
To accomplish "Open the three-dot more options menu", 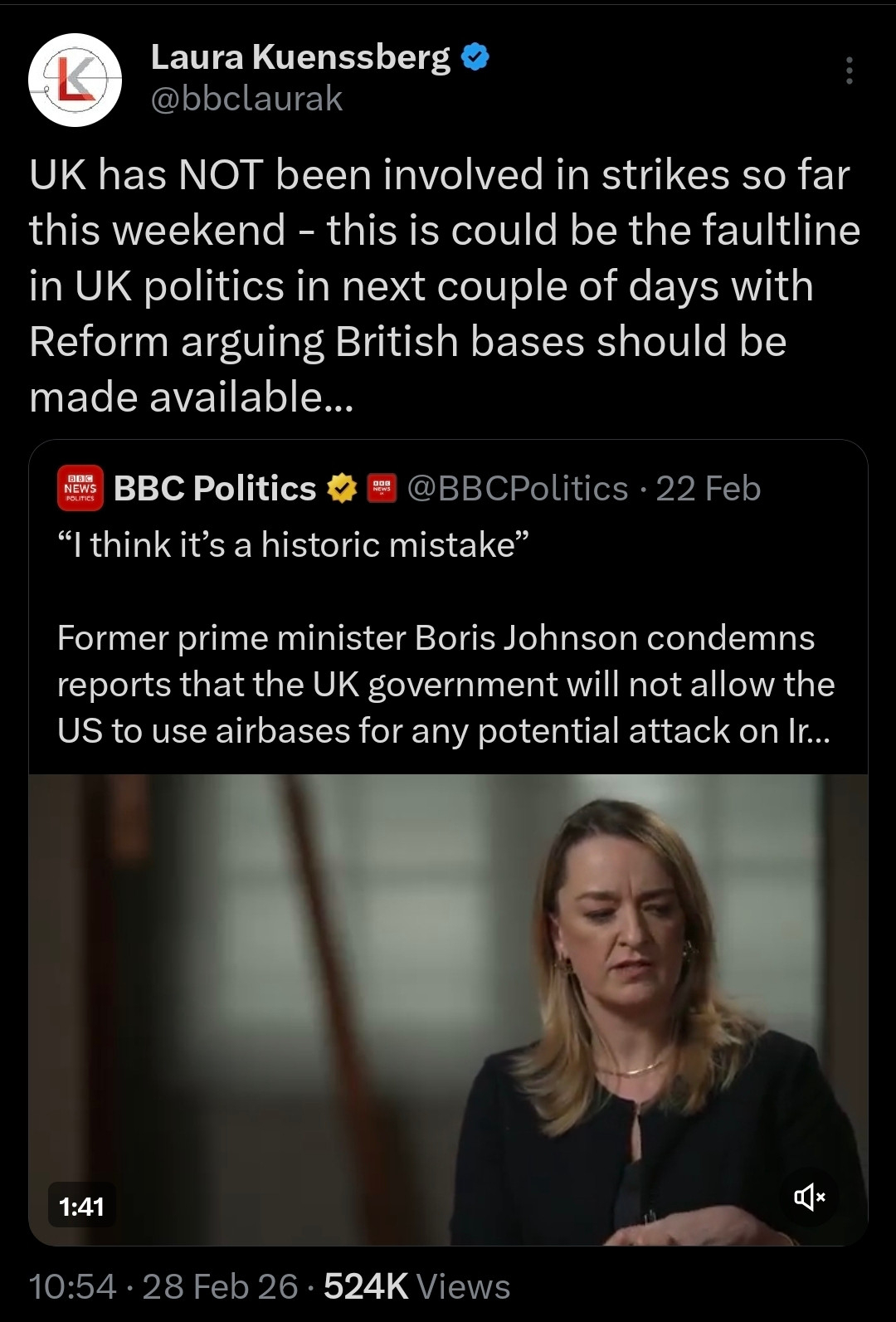I will 849,71.
